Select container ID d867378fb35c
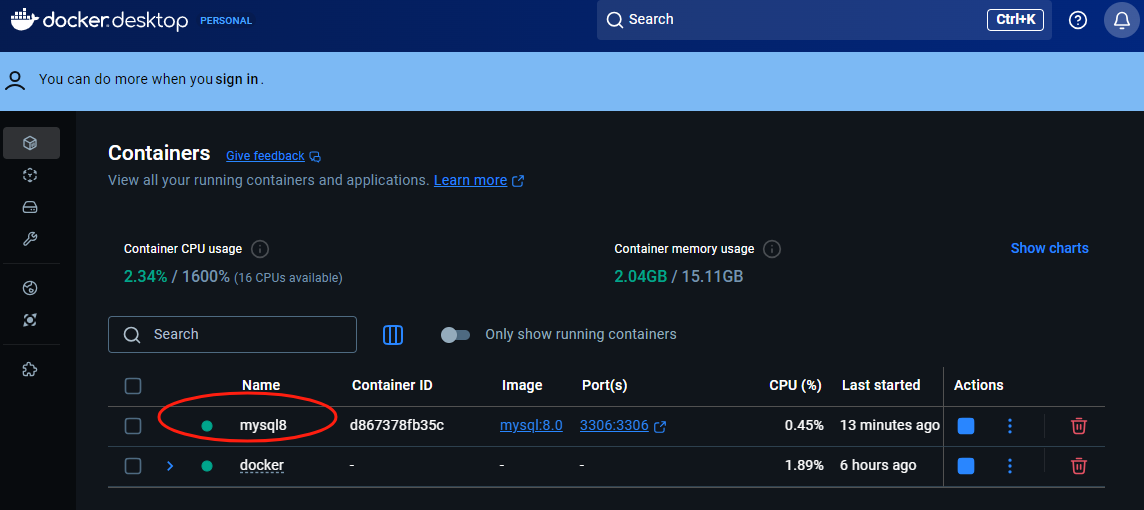This screenshot has height=510, width=1144. click(x=397, y=425)
